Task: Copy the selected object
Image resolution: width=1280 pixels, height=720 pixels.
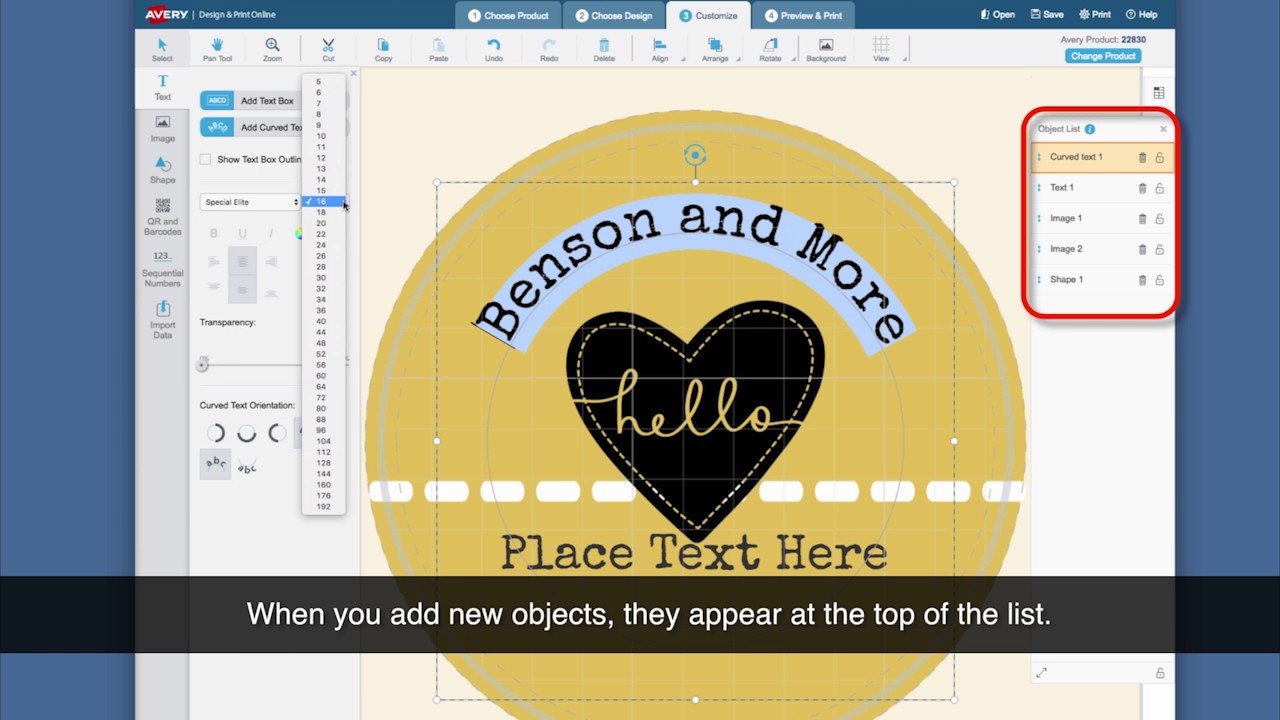Action: 383,49
